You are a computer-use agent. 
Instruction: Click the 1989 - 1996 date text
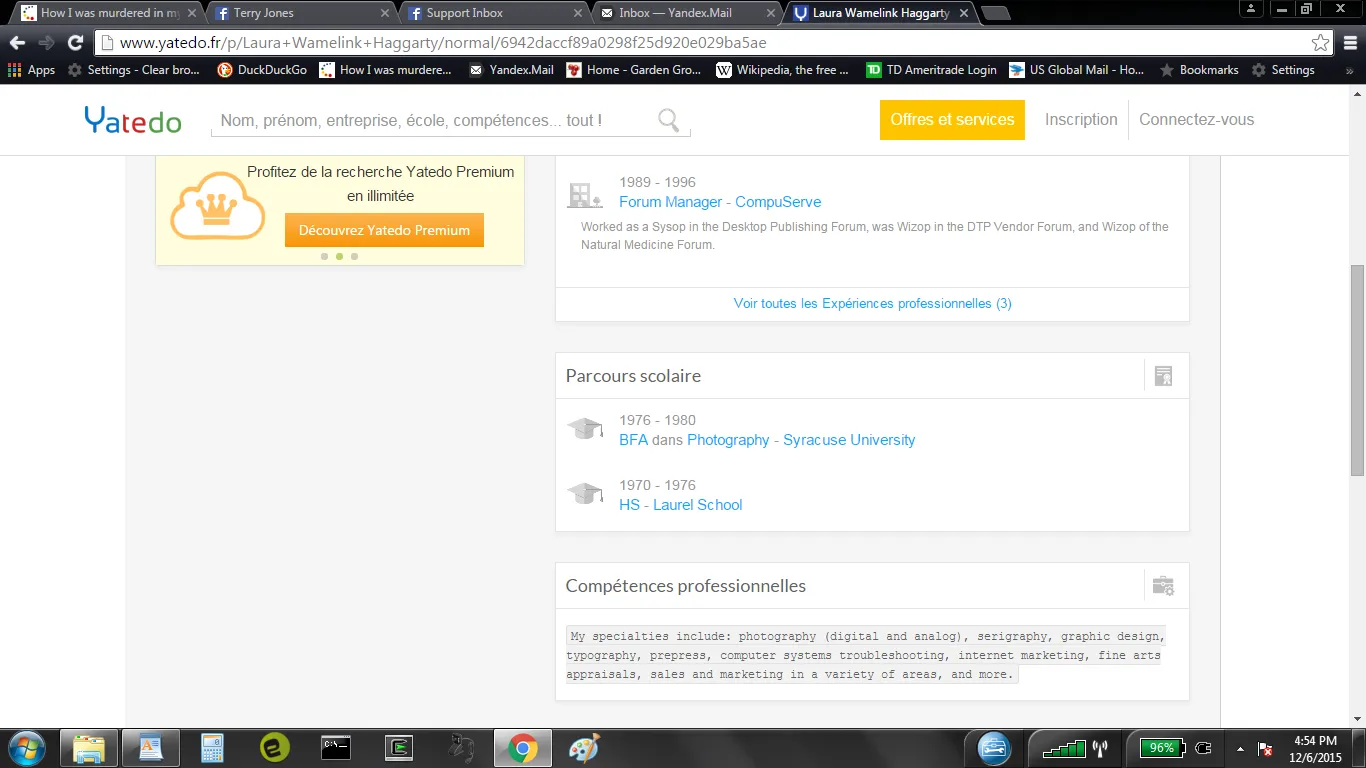tap(657, 182)
